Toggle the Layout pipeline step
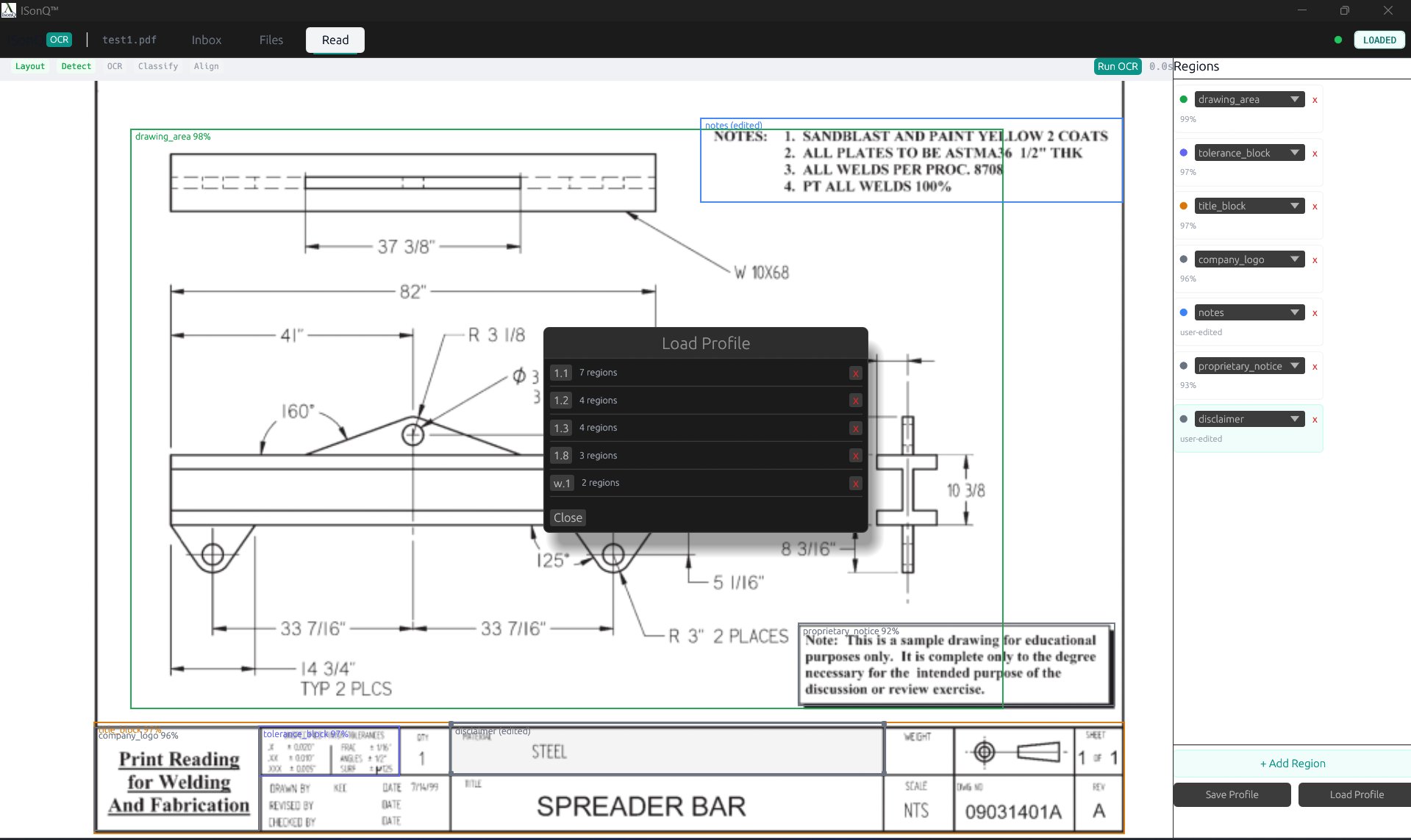Viewport: 1411px width, 840px height. 30,66
